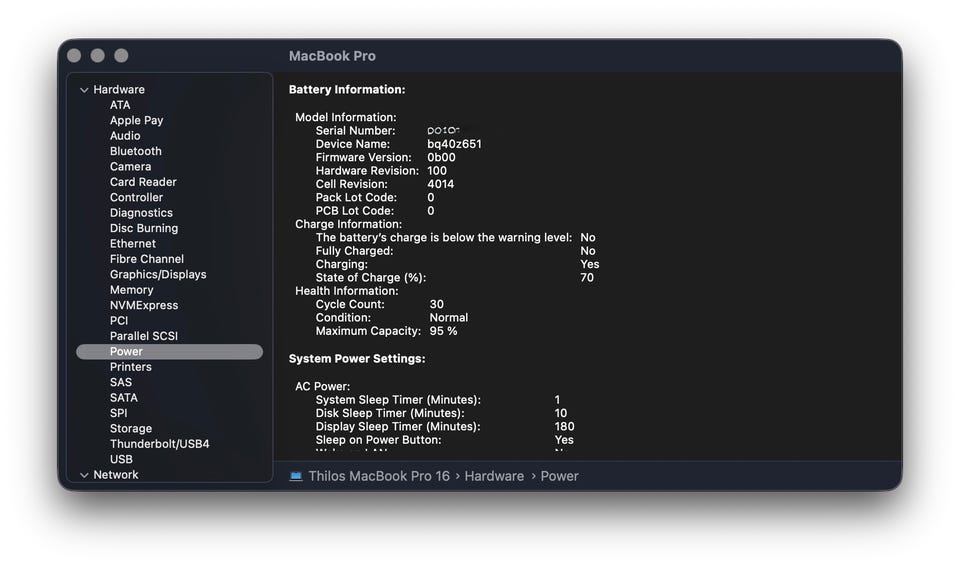This screenshot has height=567, width=960.
Task: Open the Storage entry
Action: 131,429
